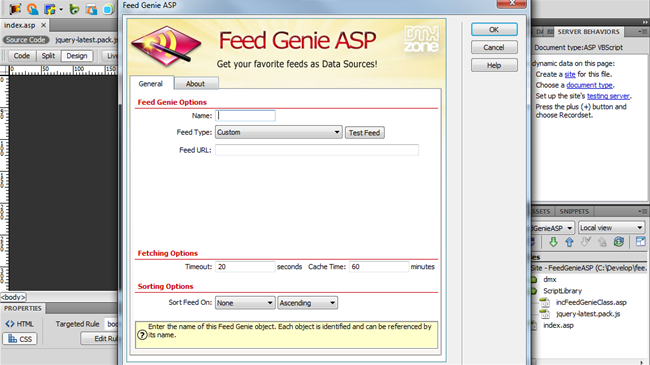Open the Local view dropdown
The width and height of the screenshot is (650, 365).
(x=611, y=228)
